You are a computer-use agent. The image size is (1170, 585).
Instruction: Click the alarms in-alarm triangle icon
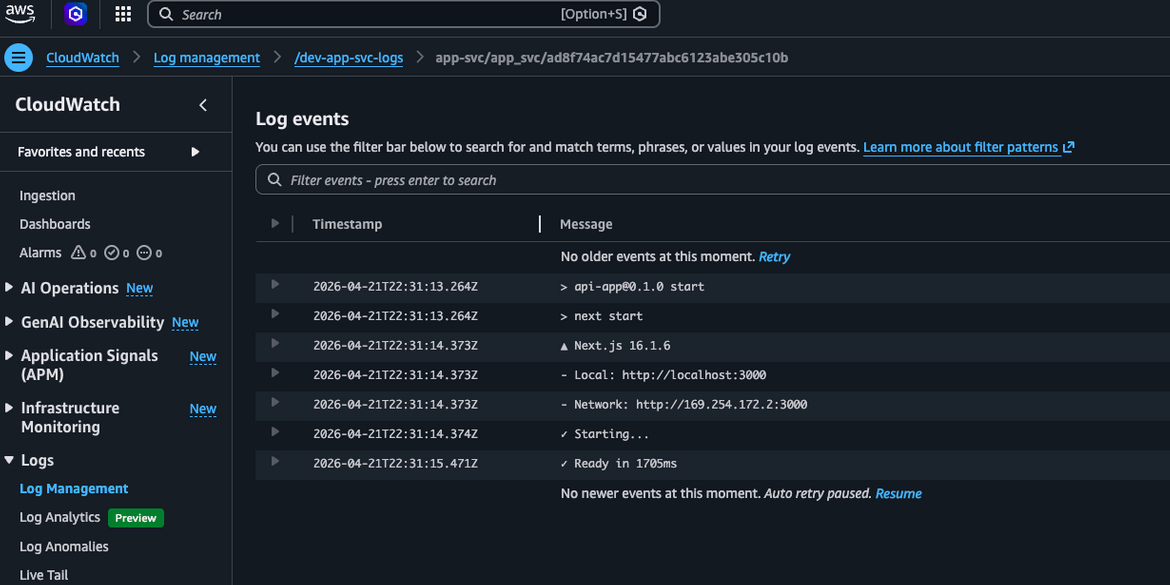click(x=78, y=253)
